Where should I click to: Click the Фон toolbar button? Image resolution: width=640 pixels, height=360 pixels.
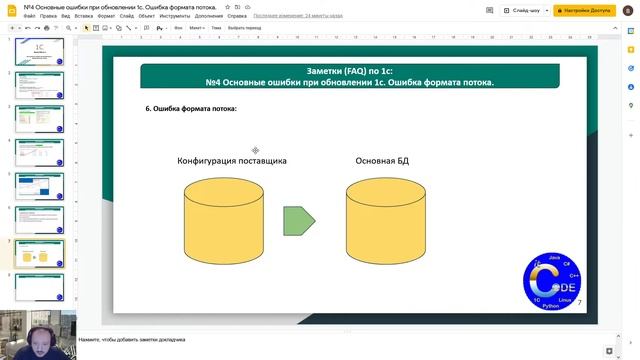click(178, 28)
